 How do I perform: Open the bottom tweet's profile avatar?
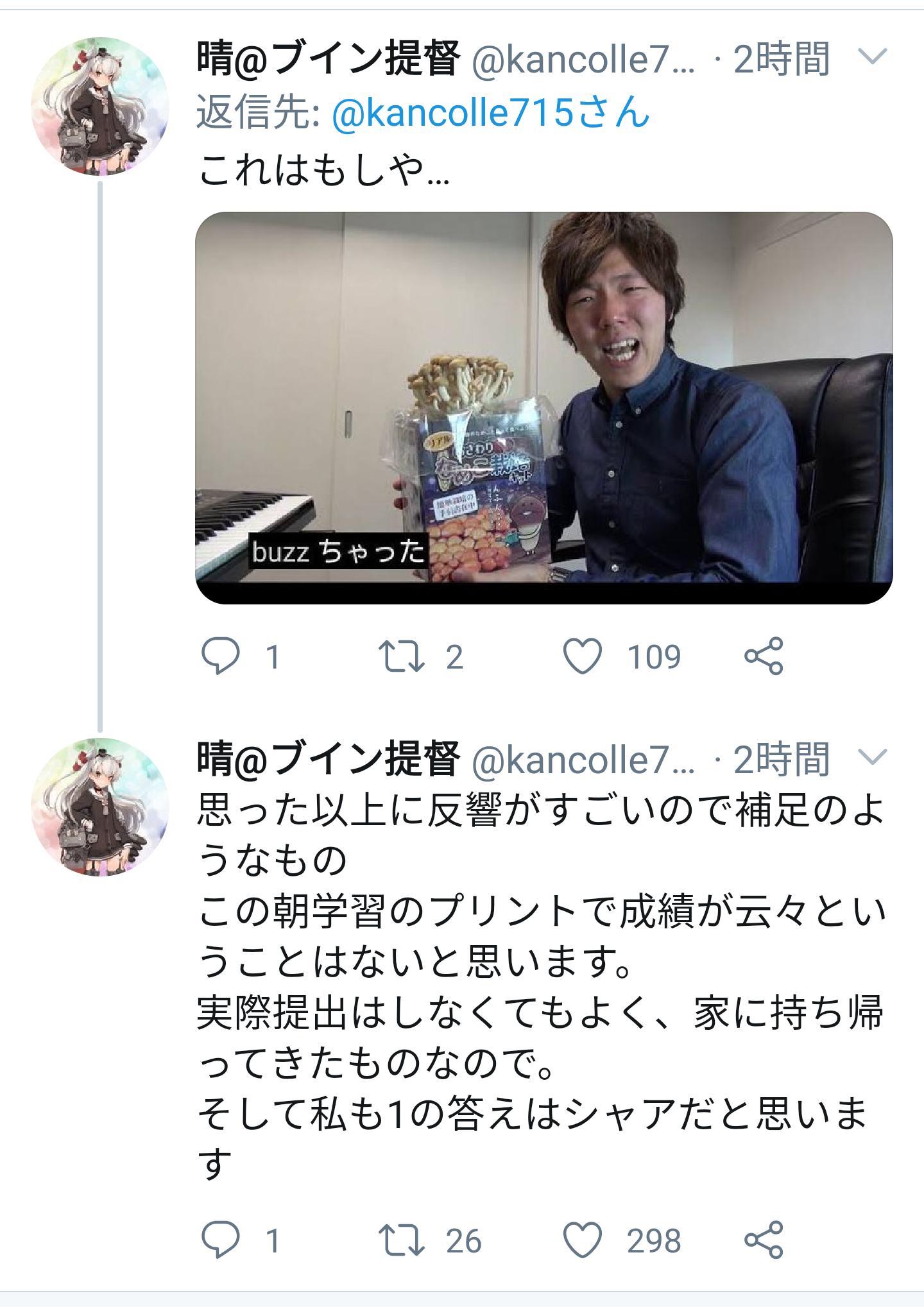coord(100,807)
